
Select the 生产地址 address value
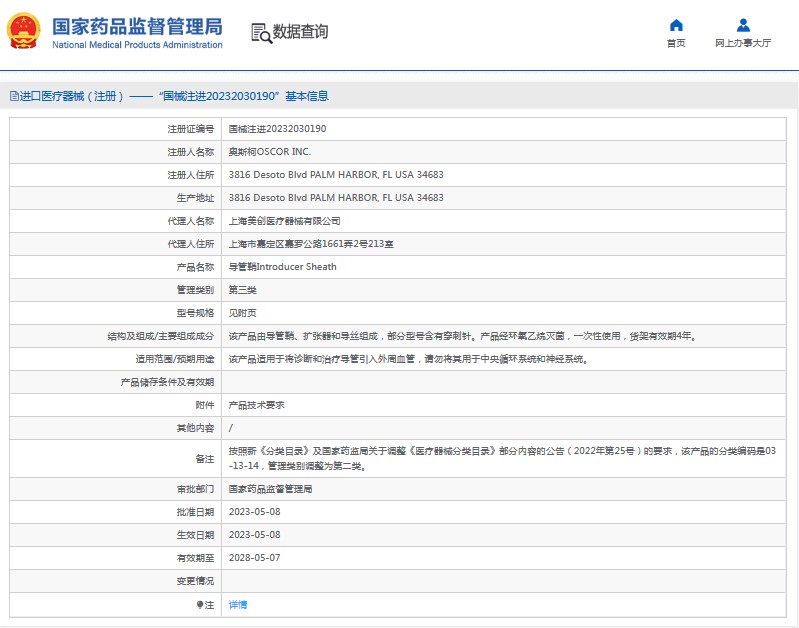[x=336, y=198]
